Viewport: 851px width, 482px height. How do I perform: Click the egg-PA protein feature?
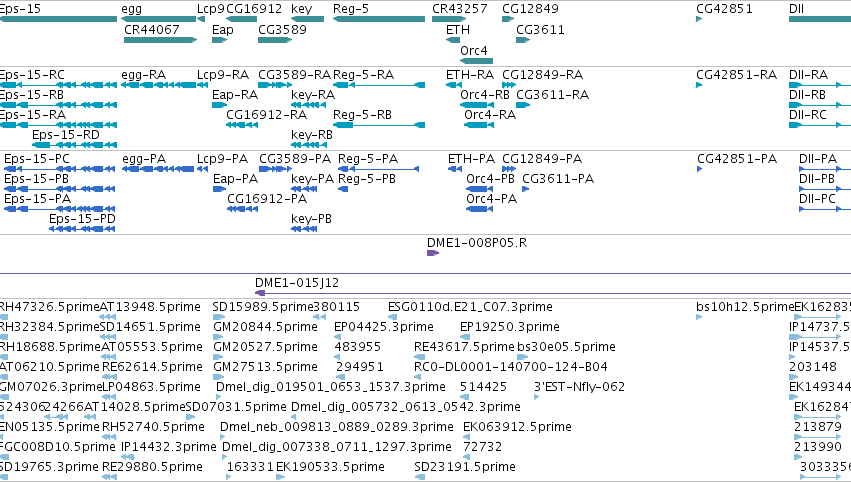tap(158, 169)
